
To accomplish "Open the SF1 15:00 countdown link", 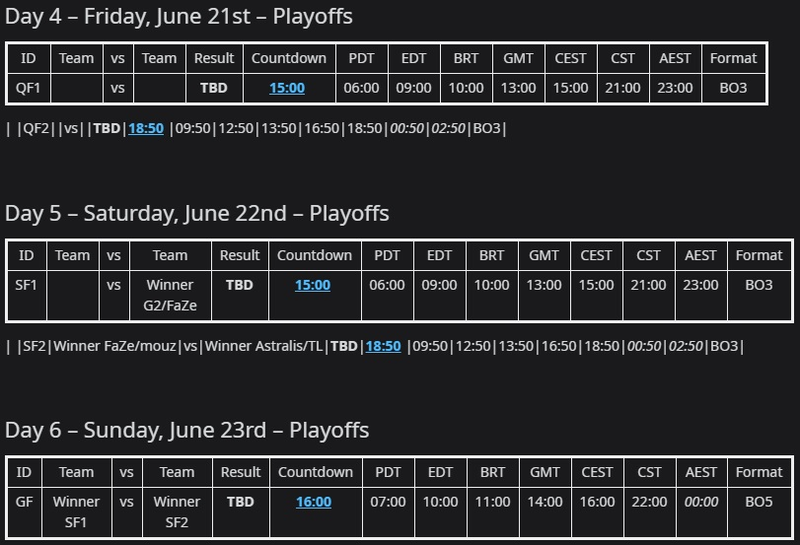I will tap(312, 285).
